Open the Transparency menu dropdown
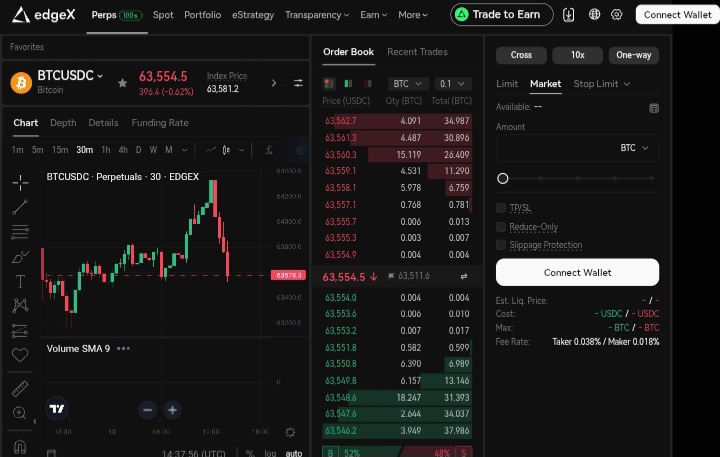720x457 pixels. tap(317, 15)
